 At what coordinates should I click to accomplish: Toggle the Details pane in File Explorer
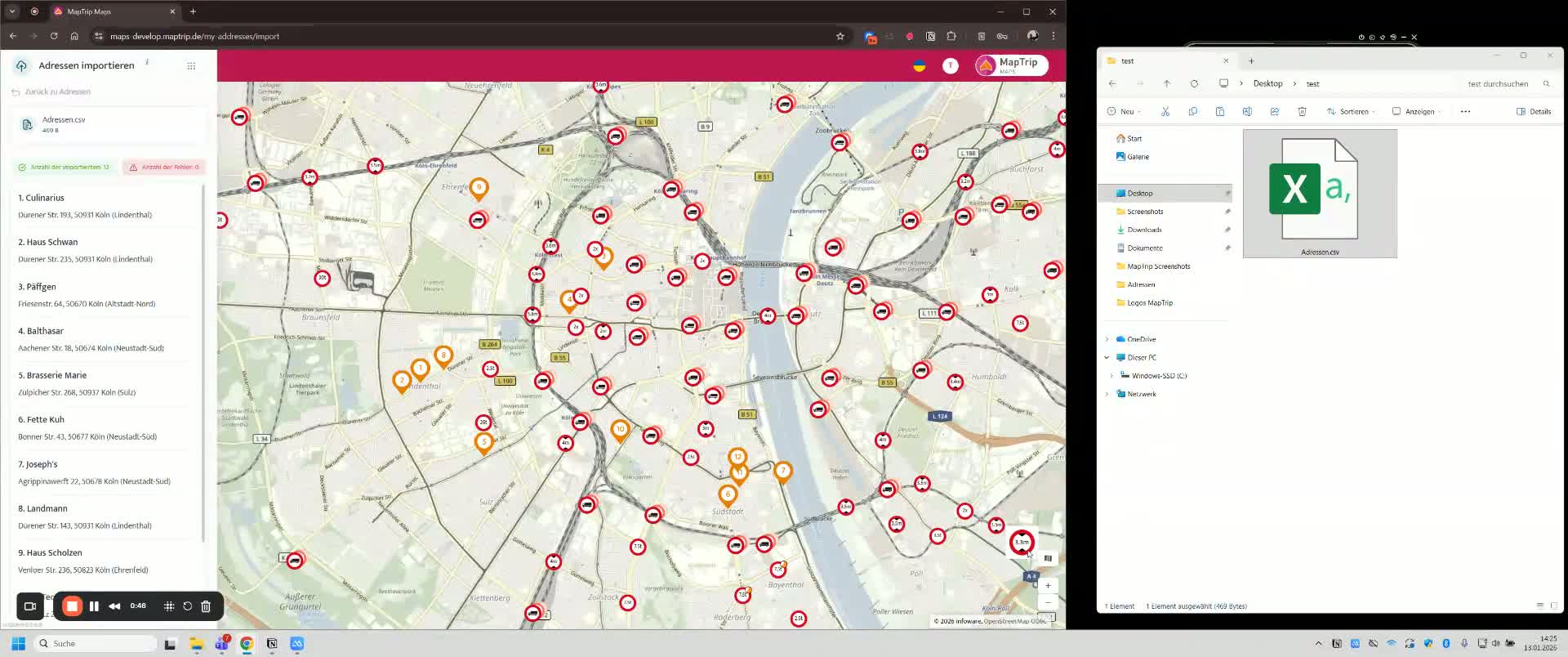1534,111
